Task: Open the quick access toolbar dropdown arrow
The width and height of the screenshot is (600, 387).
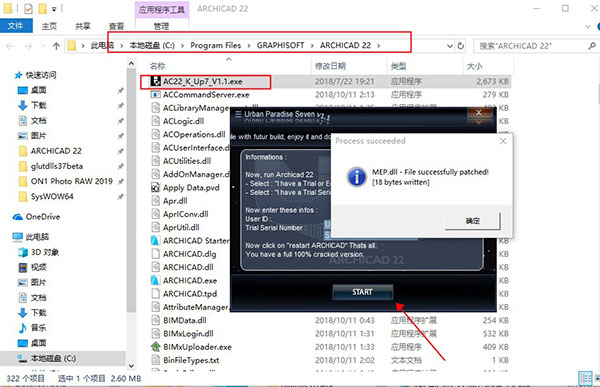Action: tap(54, 9)
